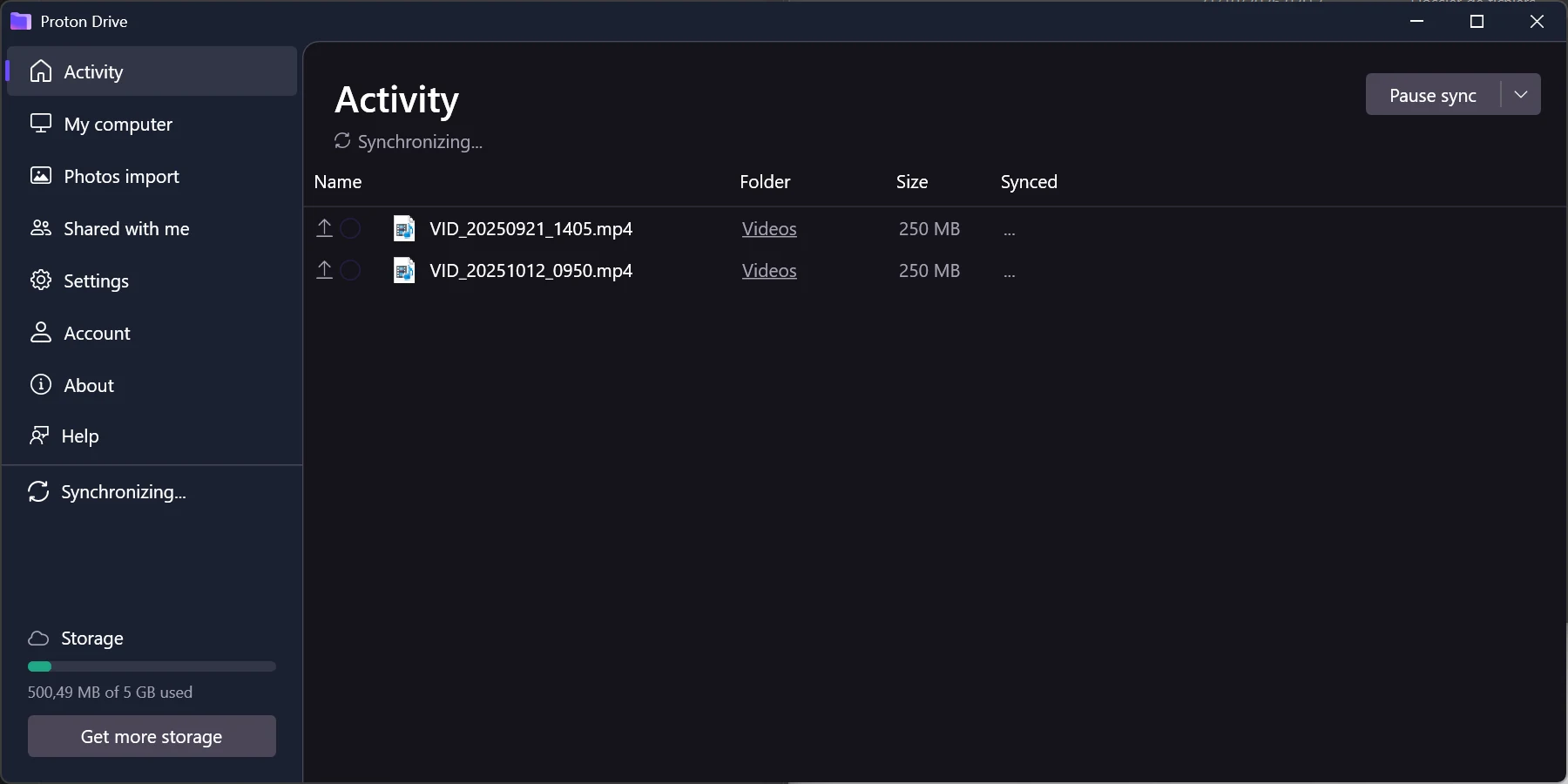Click the About info icon
1568x784 pixels.
[x=41, y=385]
